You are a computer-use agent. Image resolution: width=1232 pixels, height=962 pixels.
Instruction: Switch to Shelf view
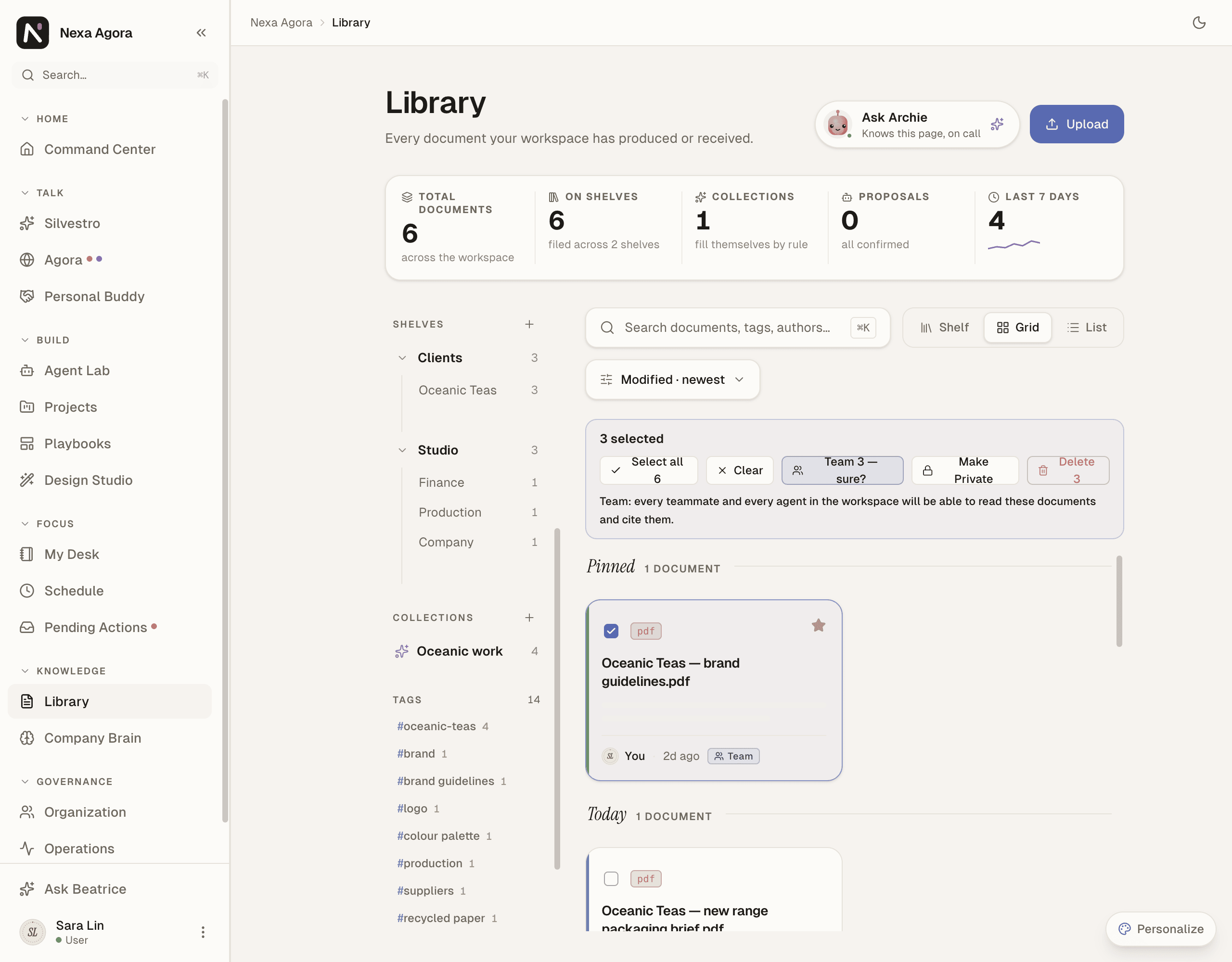pos(944,328)
